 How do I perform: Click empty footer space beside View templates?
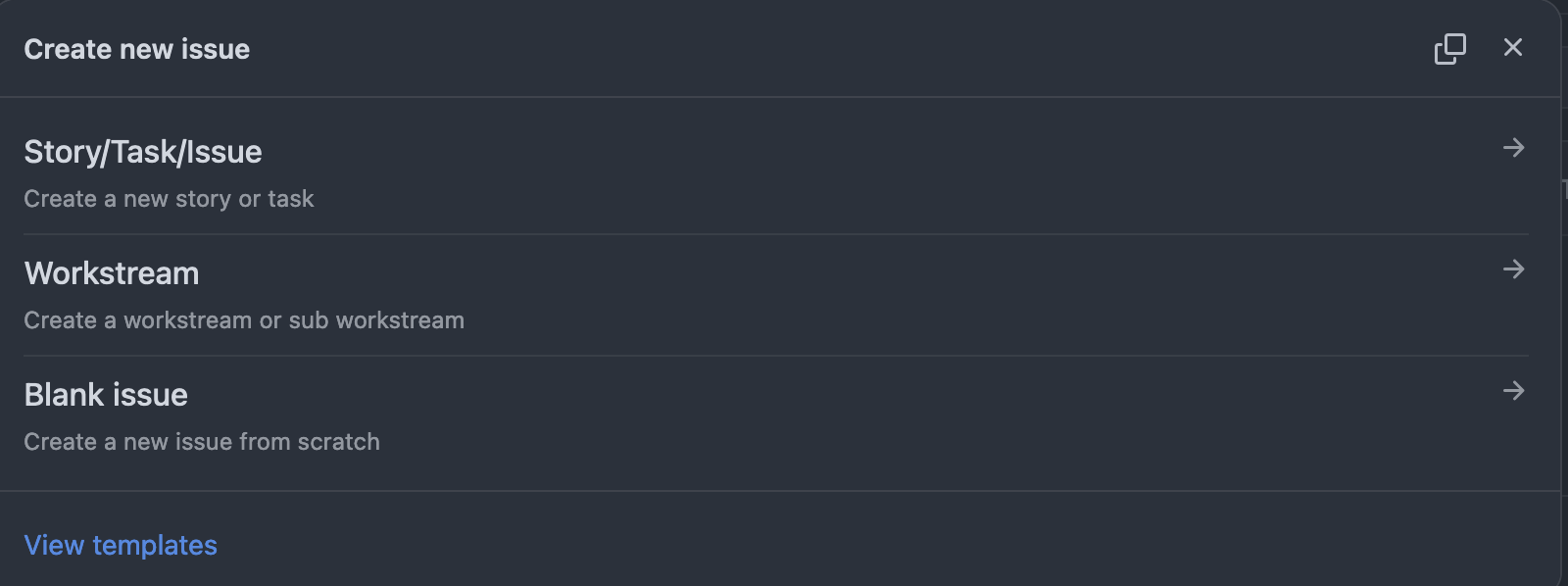pos(833,545)
